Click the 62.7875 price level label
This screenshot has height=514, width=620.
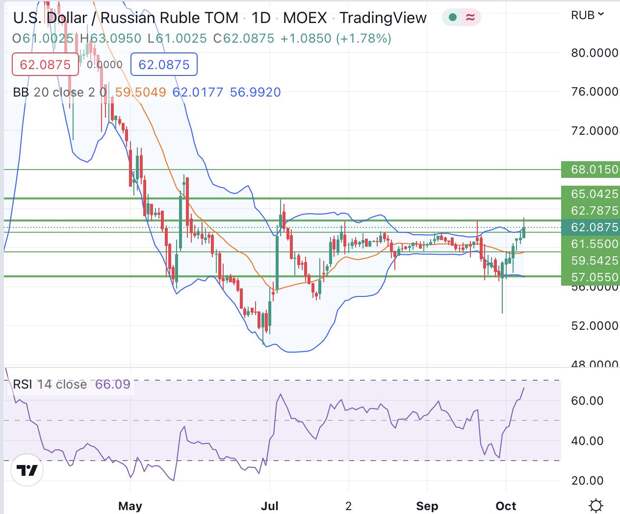coord(590,210)
